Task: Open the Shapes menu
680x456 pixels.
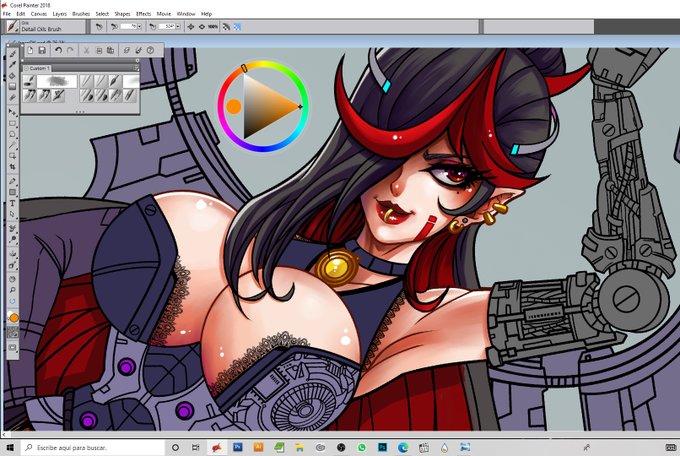Action: point(122,14)
